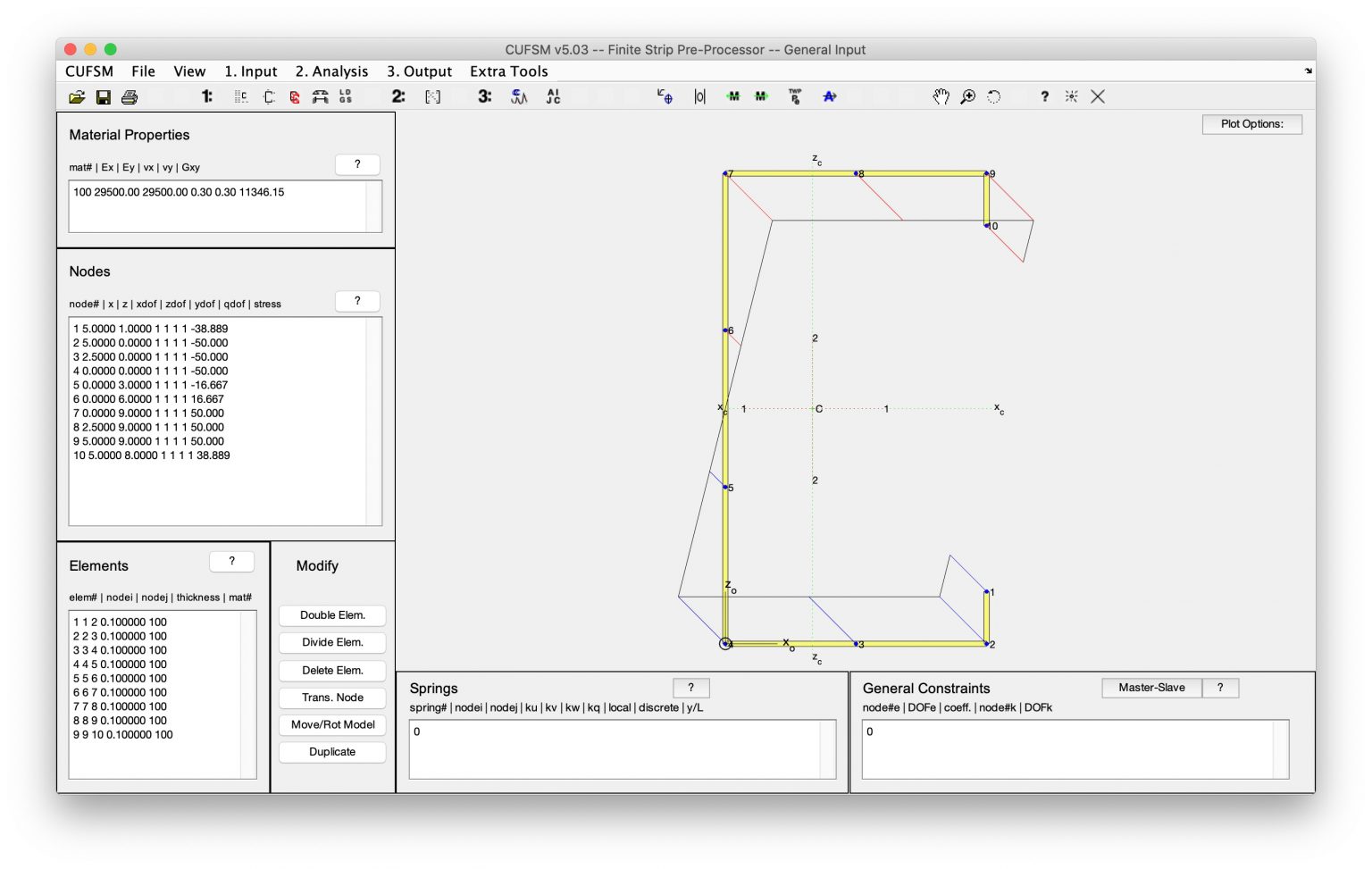Activate the pan hand tool

coord(941,96)
